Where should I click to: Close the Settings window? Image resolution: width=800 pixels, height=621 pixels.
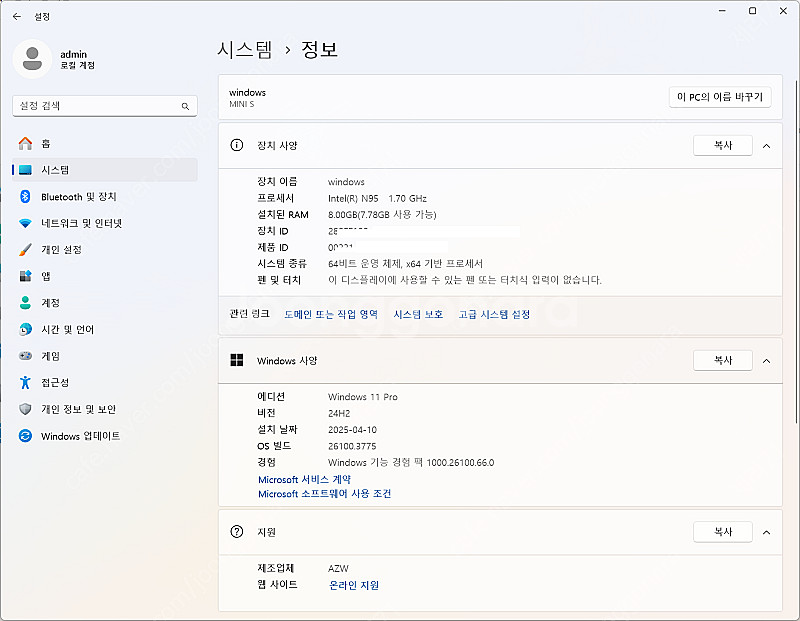pos(783,11)
